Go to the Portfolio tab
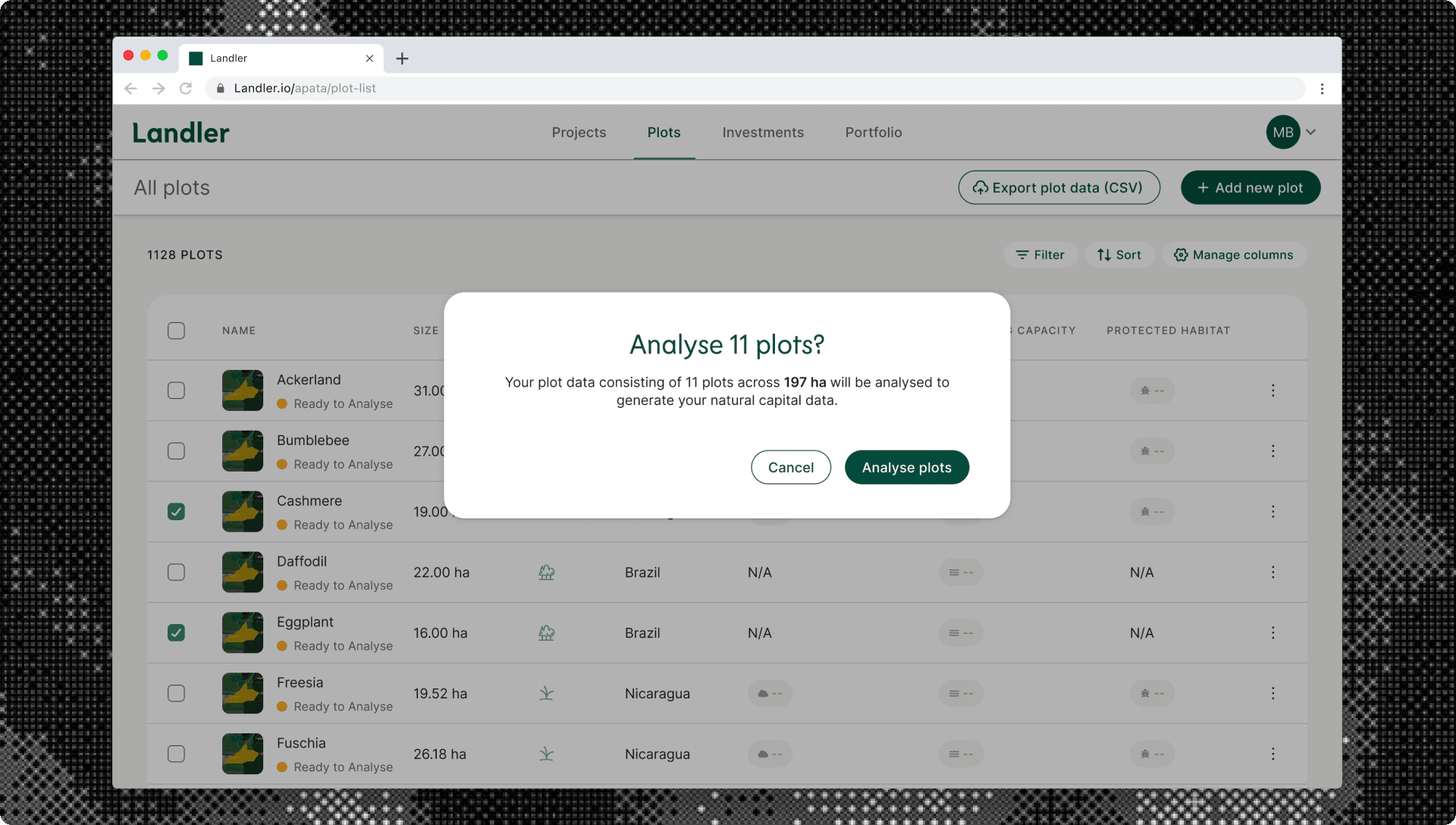The height and width of the screenshot is (825, 1456). 873,133
